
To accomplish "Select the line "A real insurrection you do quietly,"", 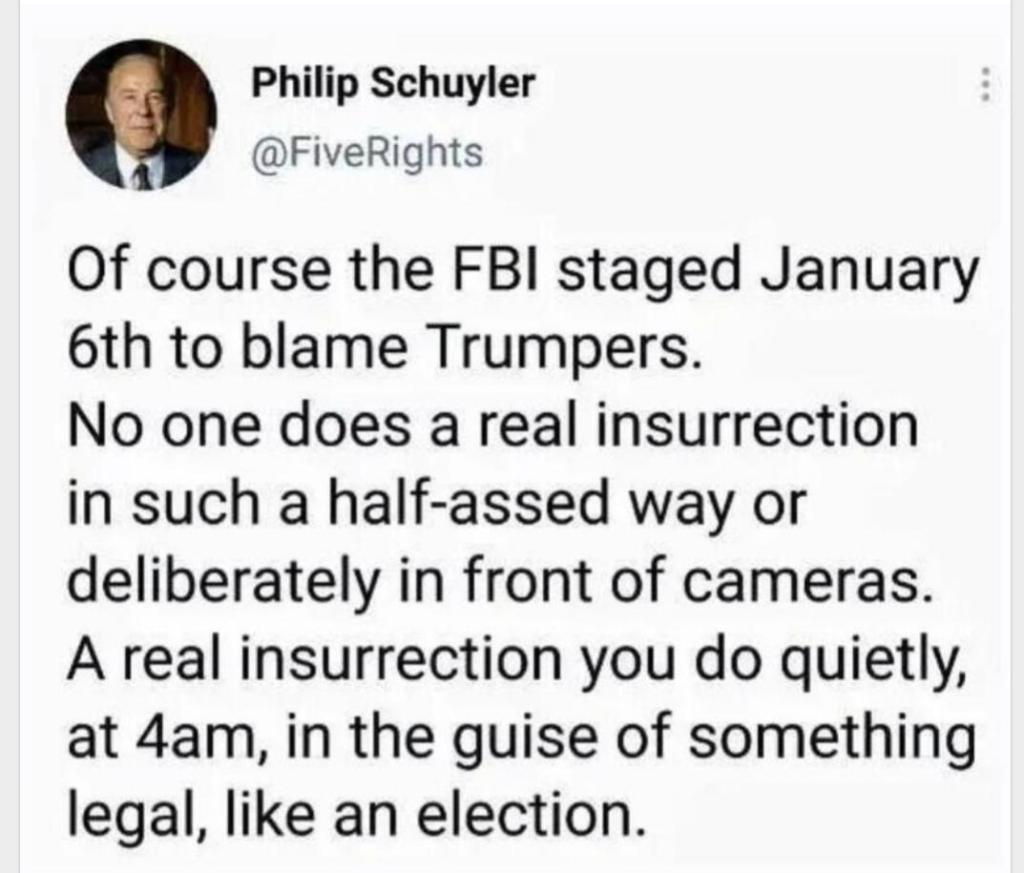I will pyautogui.click(x=516, y=659).
